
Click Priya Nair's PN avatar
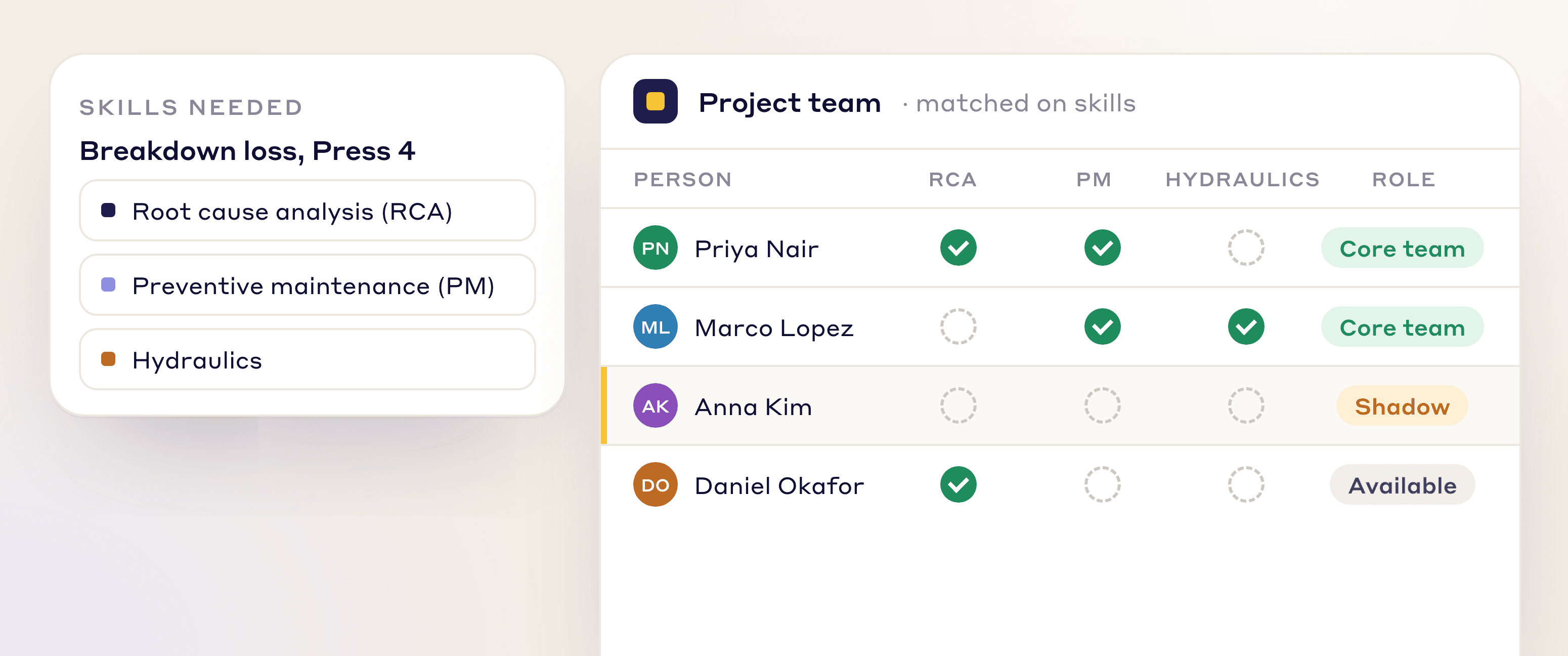click(655, 248)
